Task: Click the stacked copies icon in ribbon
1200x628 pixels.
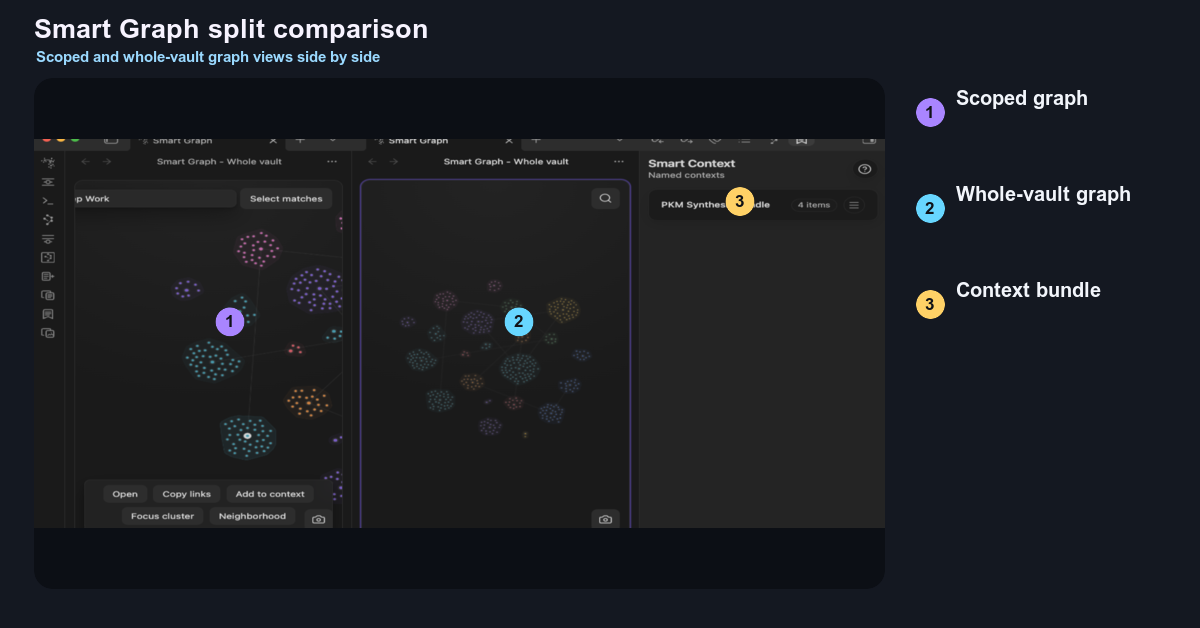Action: 48,296
